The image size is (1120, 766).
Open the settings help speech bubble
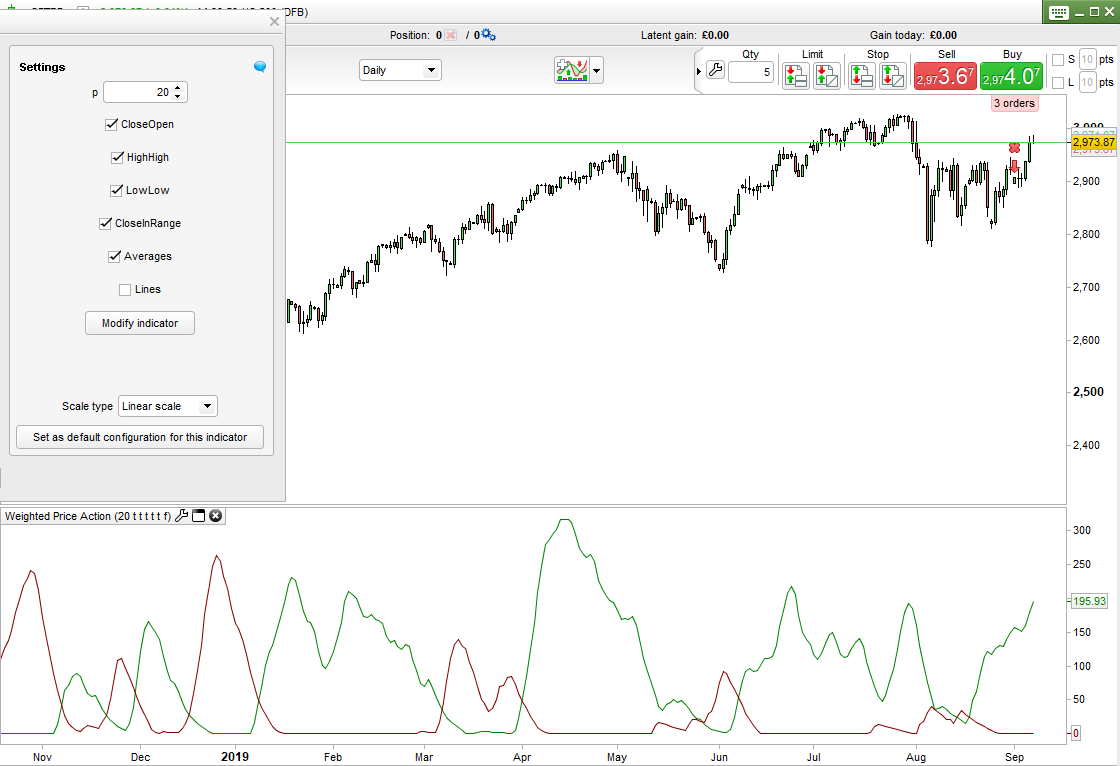pos(260,66)
